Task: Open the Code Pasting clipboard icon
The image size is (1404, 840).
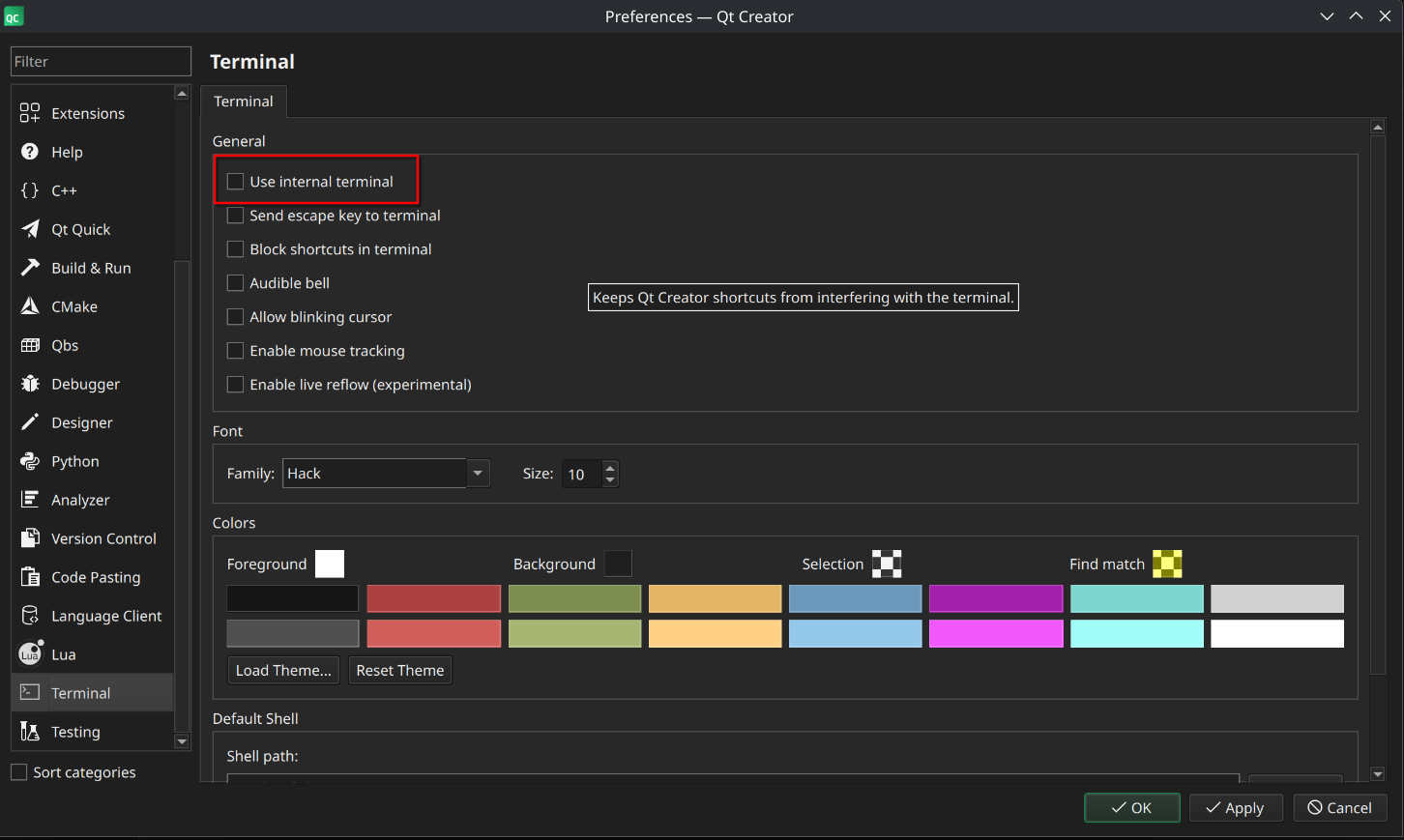Action: click(30, 577)
